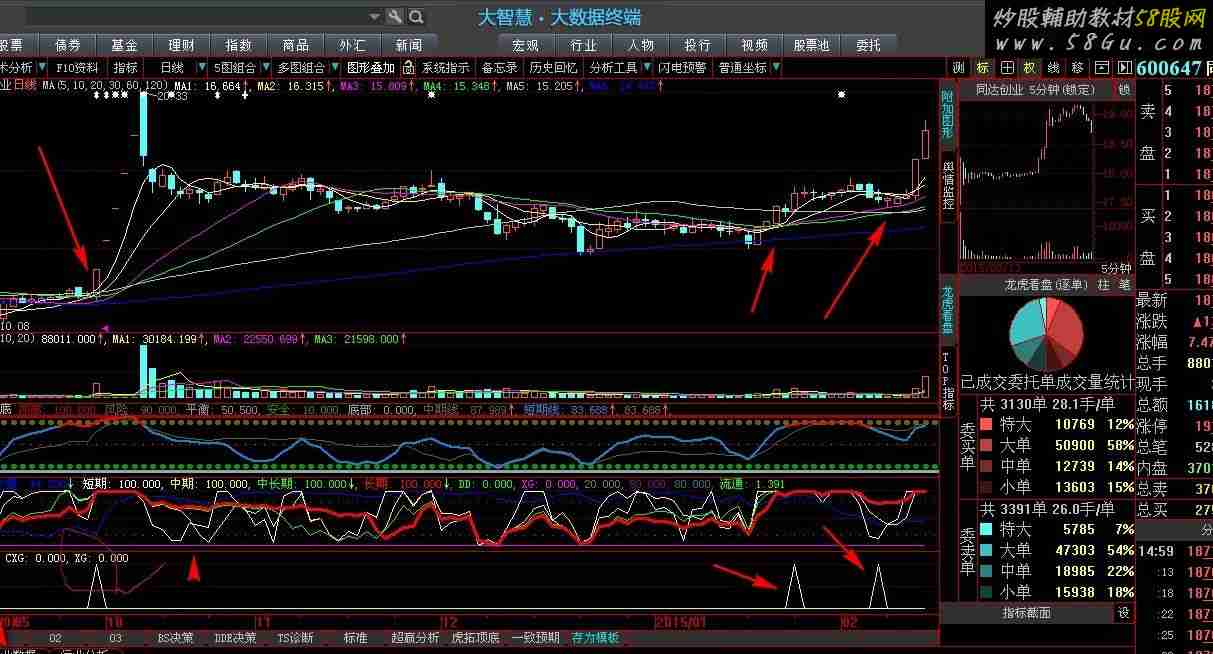Click the window-restore panel icon

(x=1101, y=68)
